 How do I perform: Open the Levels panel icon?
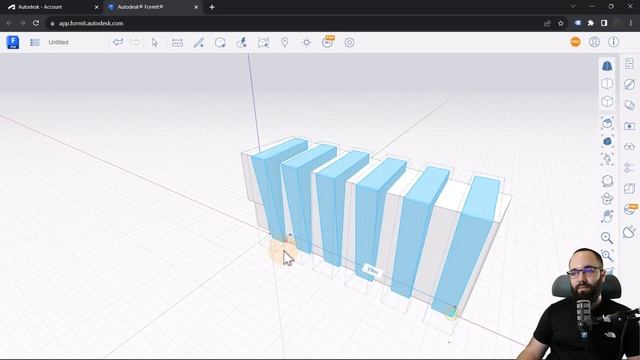coord(629,188)
